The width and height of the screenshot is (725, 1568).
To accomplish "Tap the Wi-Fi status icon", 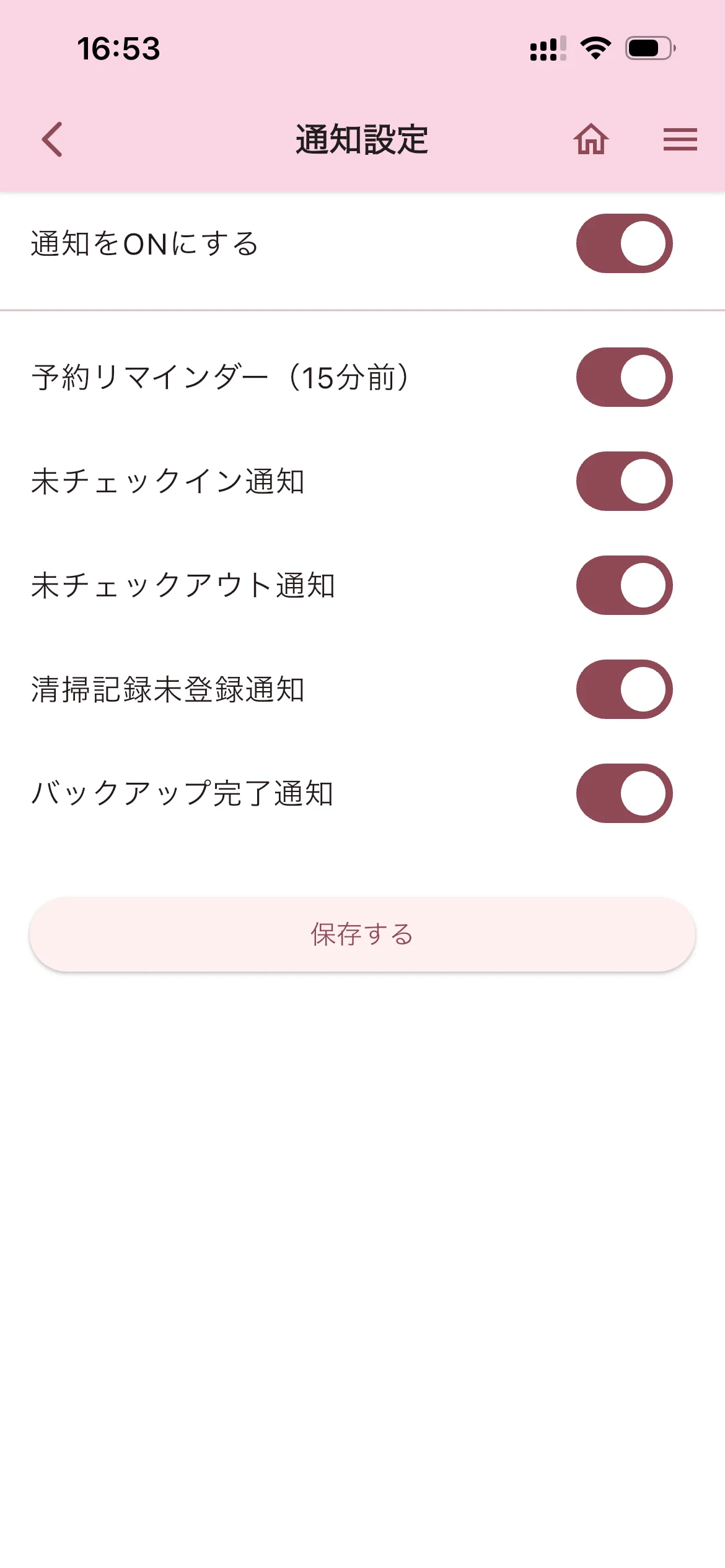I will (x=595, y=48).
